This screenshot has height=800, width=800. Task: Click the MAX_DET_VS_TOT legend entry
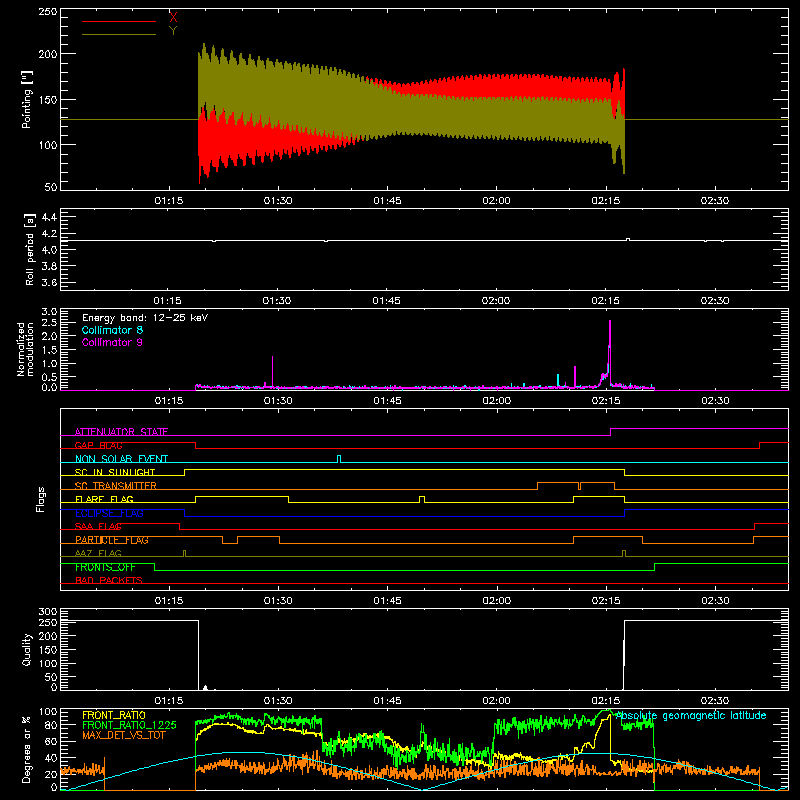pos(123,735)
